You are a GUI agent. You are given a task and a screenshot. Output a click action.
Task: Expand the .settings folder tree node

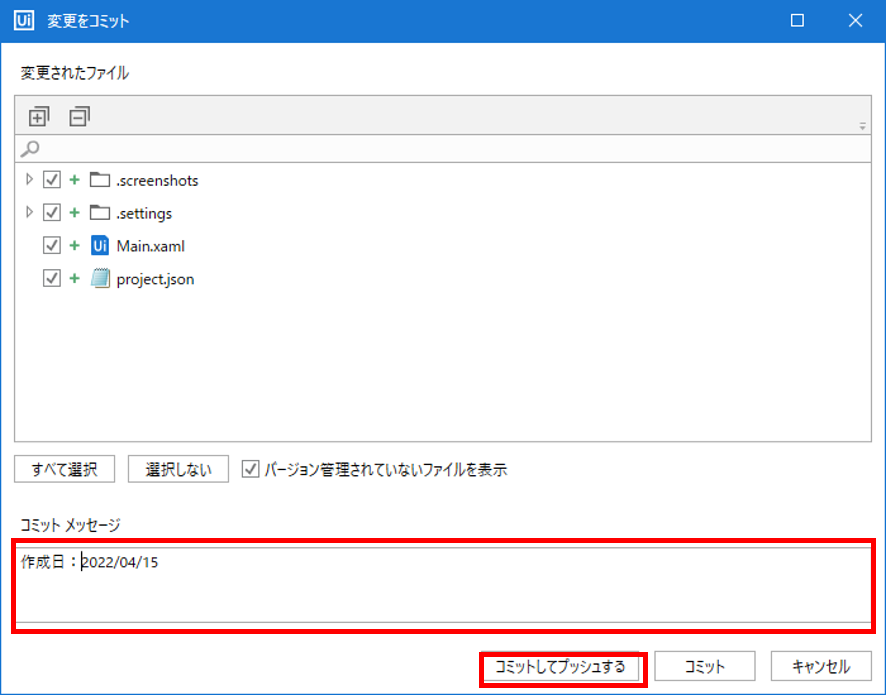coord(29,213)
